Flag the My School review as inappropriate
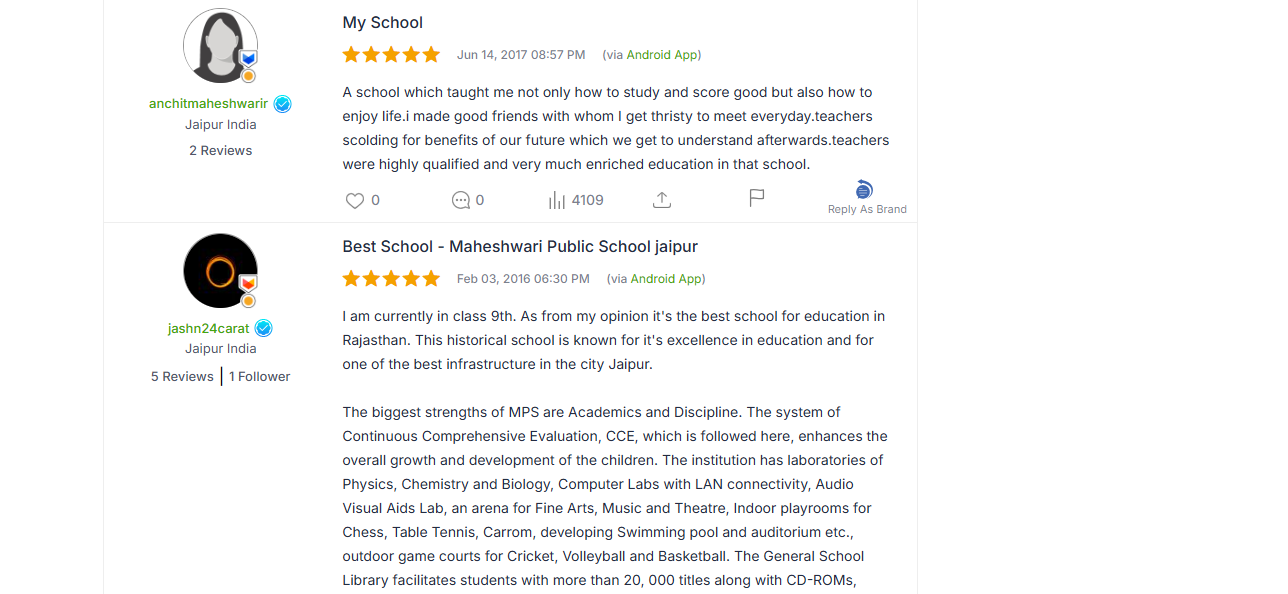The image size is (1288, 594). [x=757, y=198]
